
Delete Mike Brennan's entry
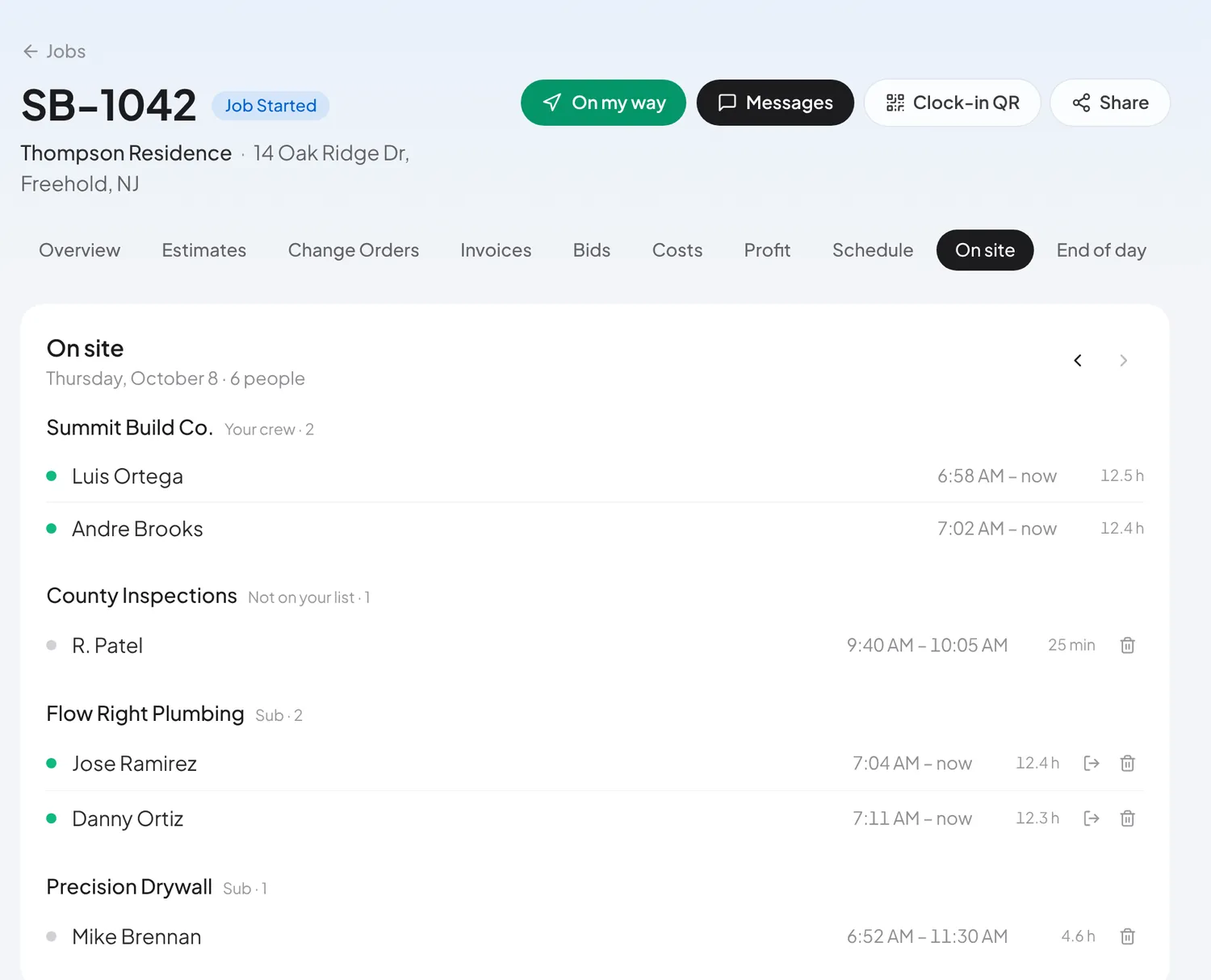(1128, 936)
